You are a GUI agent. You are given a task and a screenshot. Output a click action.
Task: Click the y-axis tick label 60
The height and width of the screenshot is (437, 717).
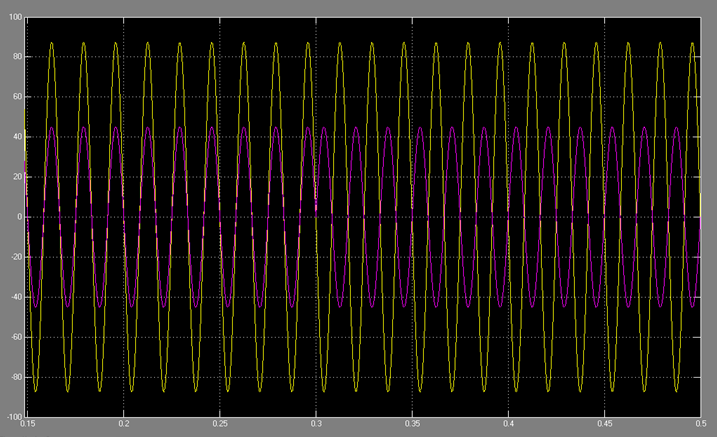tap(17, 96)
